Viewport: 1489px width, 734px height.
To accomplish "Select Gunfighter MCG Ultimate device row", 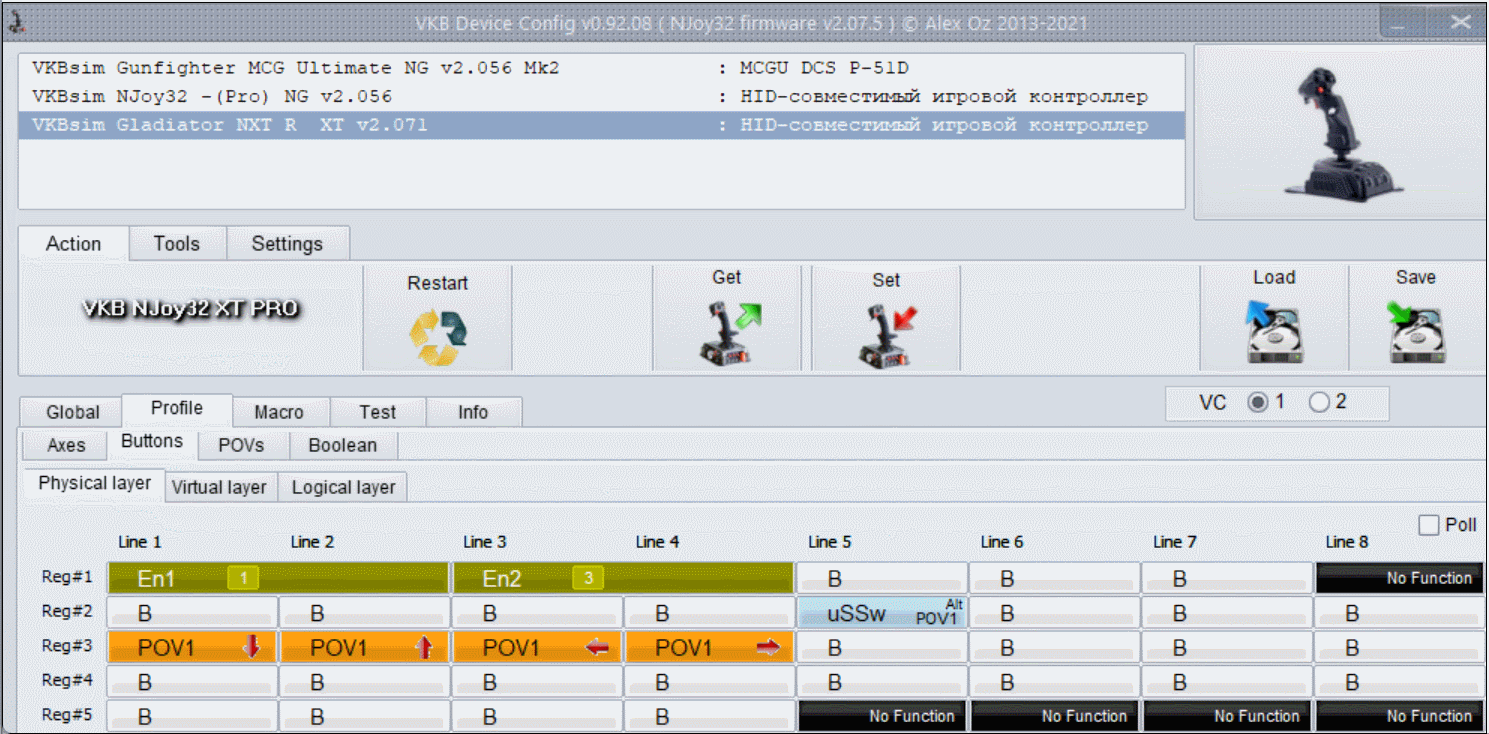I will [601, 69].
